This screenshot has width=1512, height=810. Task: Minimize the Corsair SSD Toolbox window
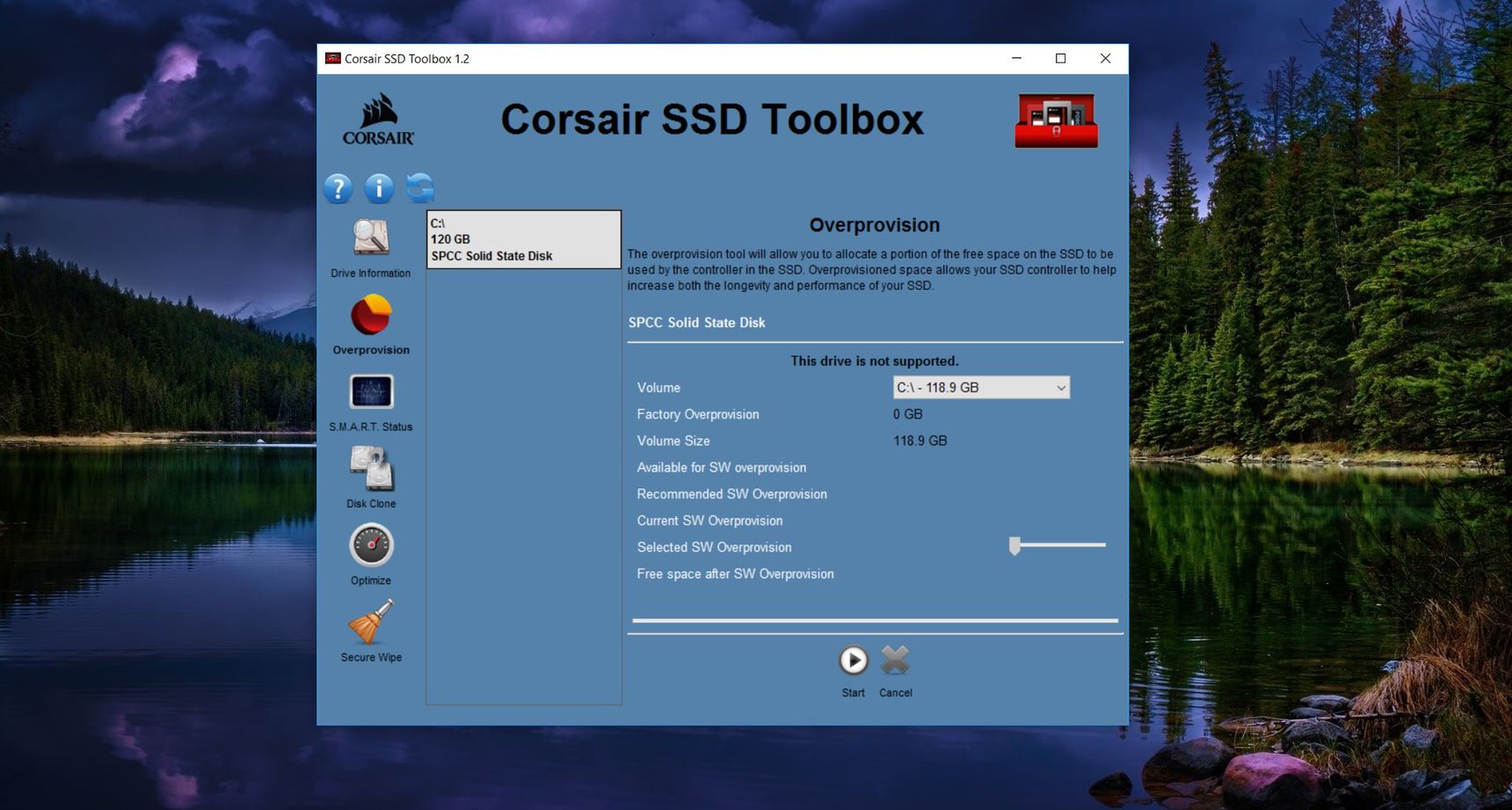point(1016,59)
